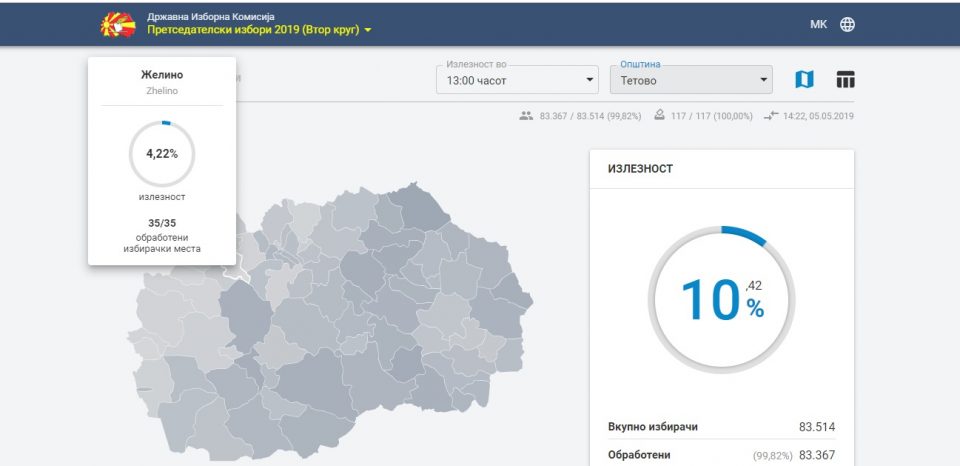Click the Државна Изборна Комисија title
This screenshot has height=466, width=960.
tap(211, 17)
